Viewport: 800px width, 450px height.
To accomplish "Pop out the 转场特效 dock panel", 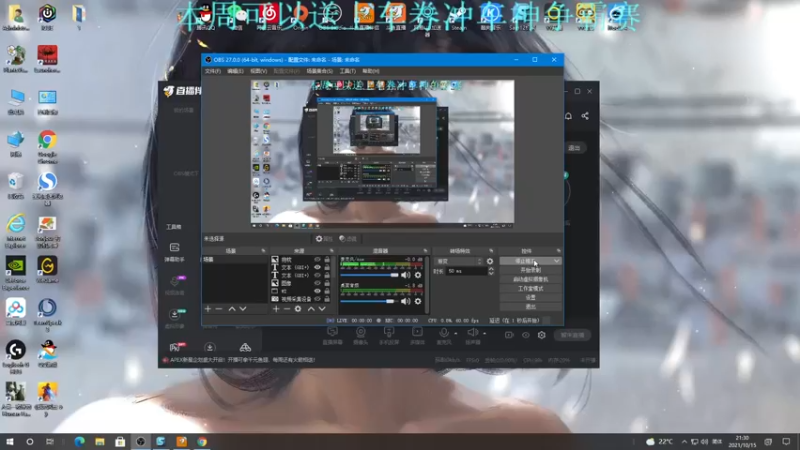I will pos(491,251).
